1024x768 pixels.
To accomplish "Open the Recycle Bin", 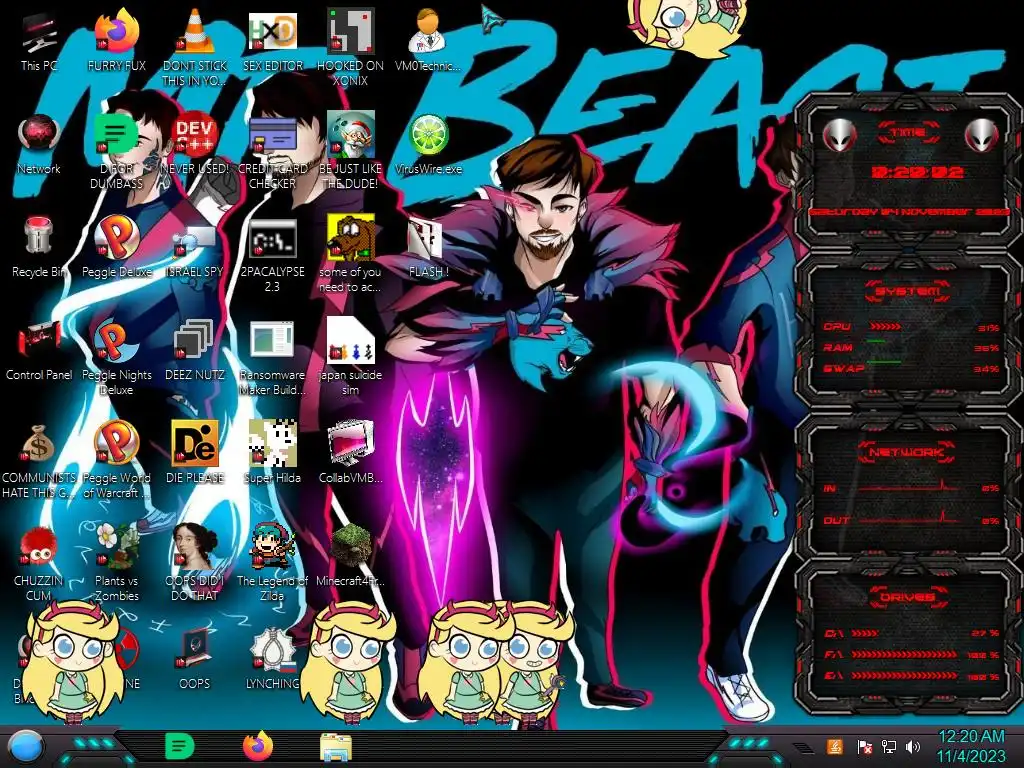I will pos(39,247).
